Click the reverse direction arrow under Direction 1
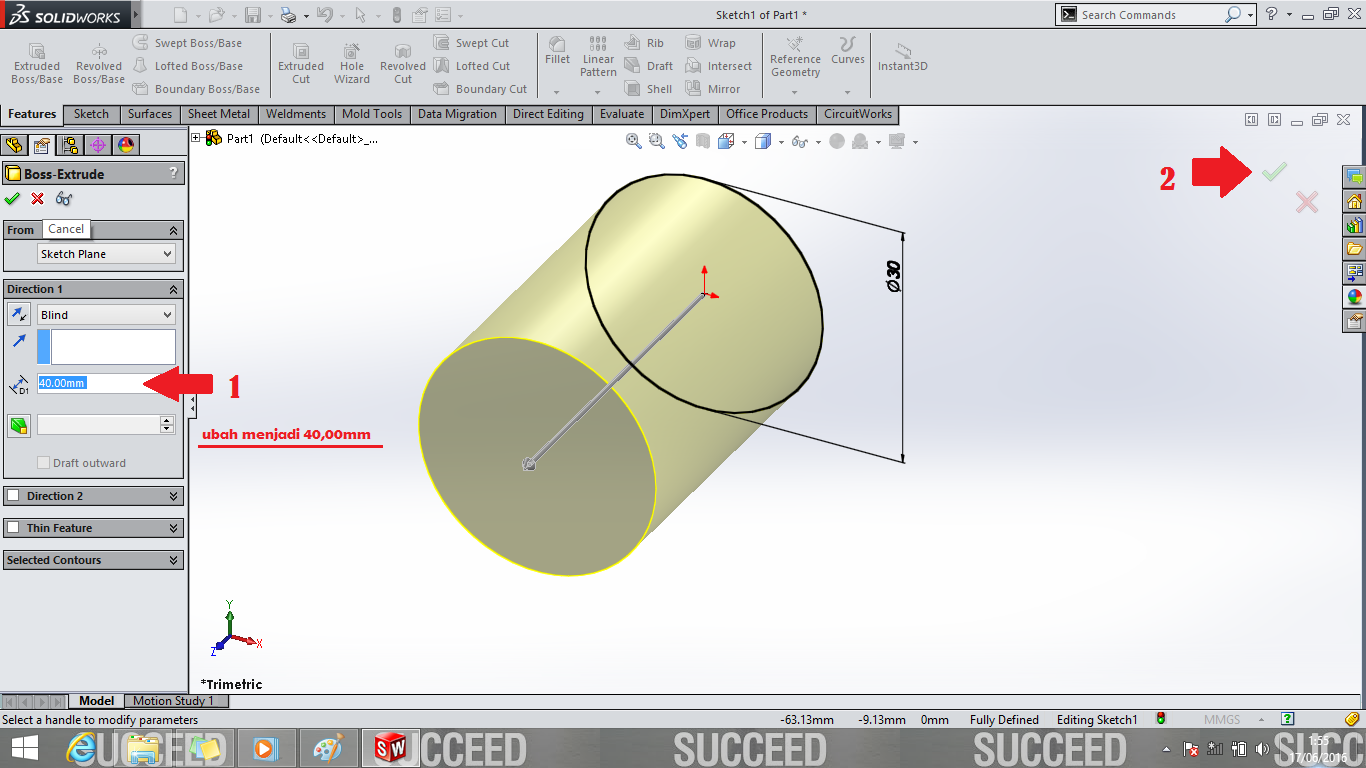 point(18,314)
